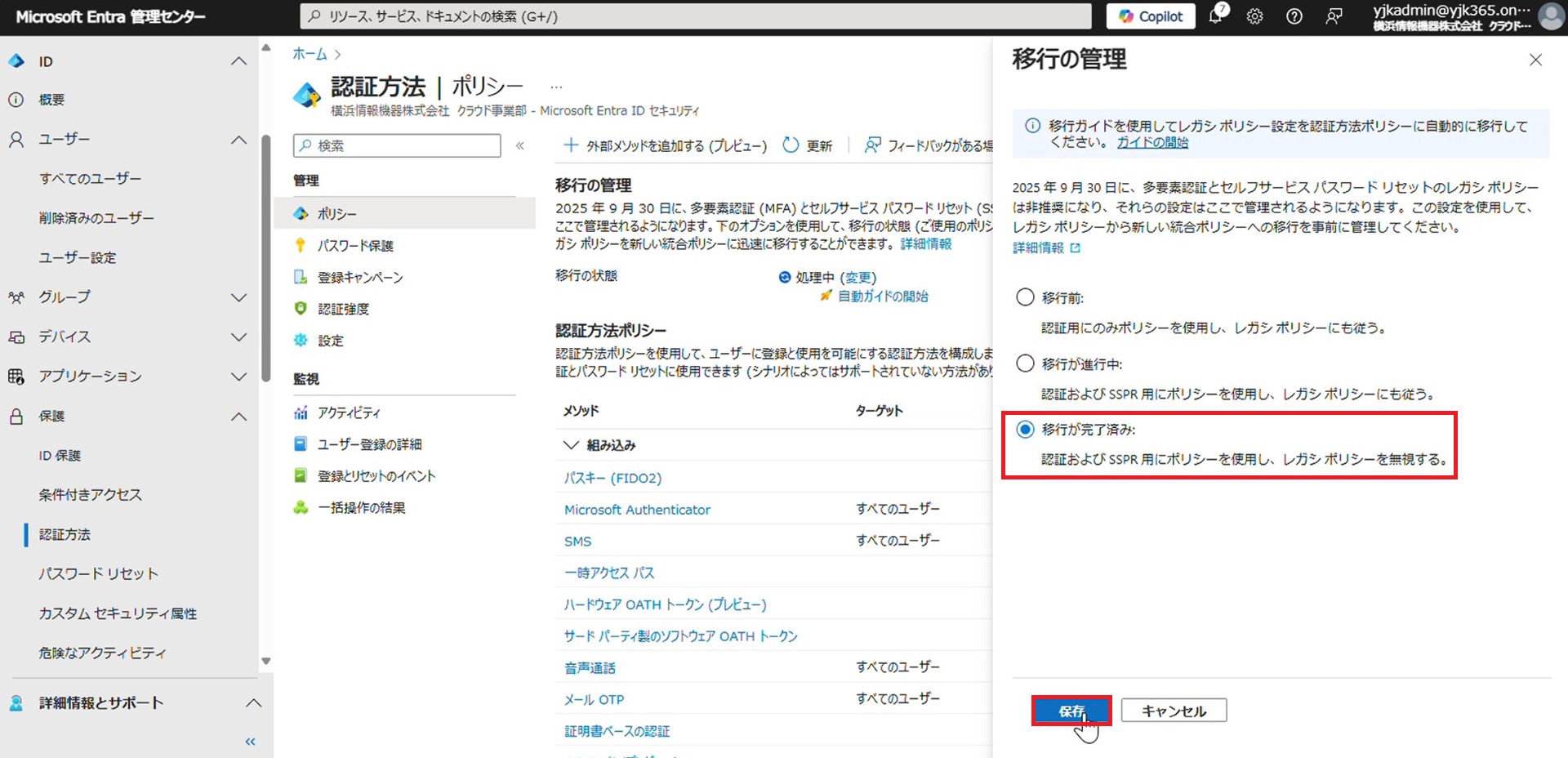The width and height of the screenshot is (1568, 758).
Task: Collapse the sidebar with double-chevron icon
Action: [250, 742]
